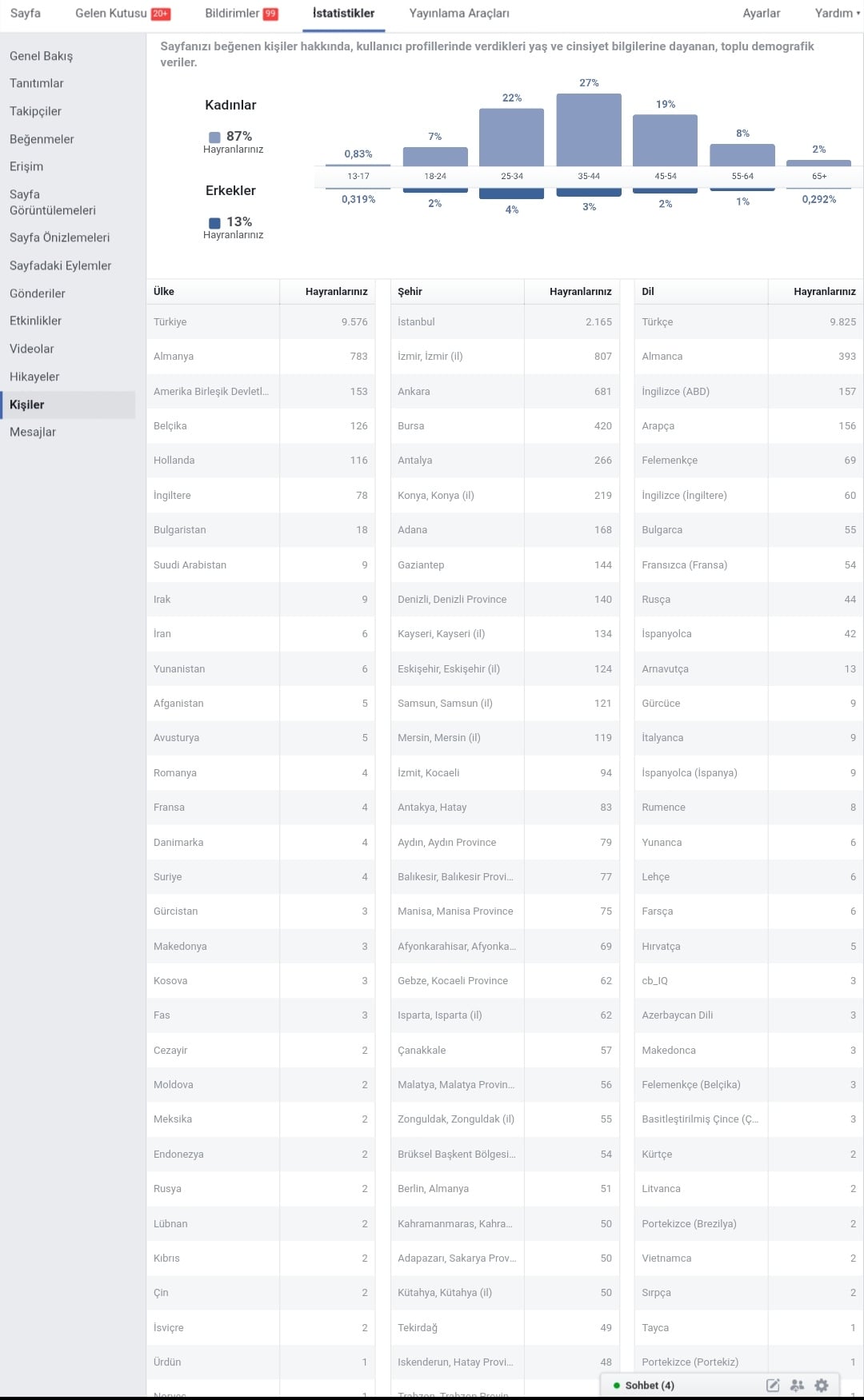This screenshot has height=1400, width=864.
Task: Click the 35-44 women's 27% bar
Action: click(x=589, y=130)
